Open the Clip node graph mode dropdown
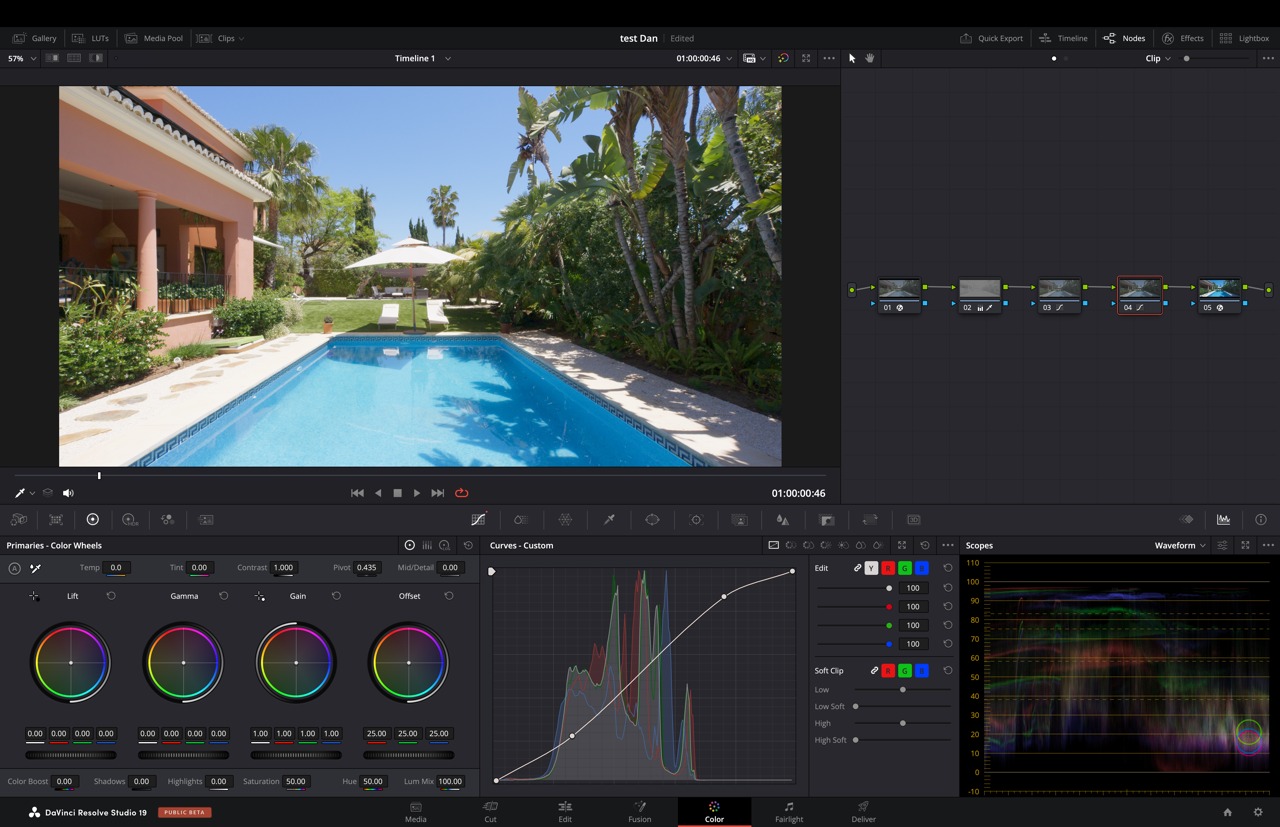The width and height of the screenshot is (1280, 827). tap(1158, 58)
